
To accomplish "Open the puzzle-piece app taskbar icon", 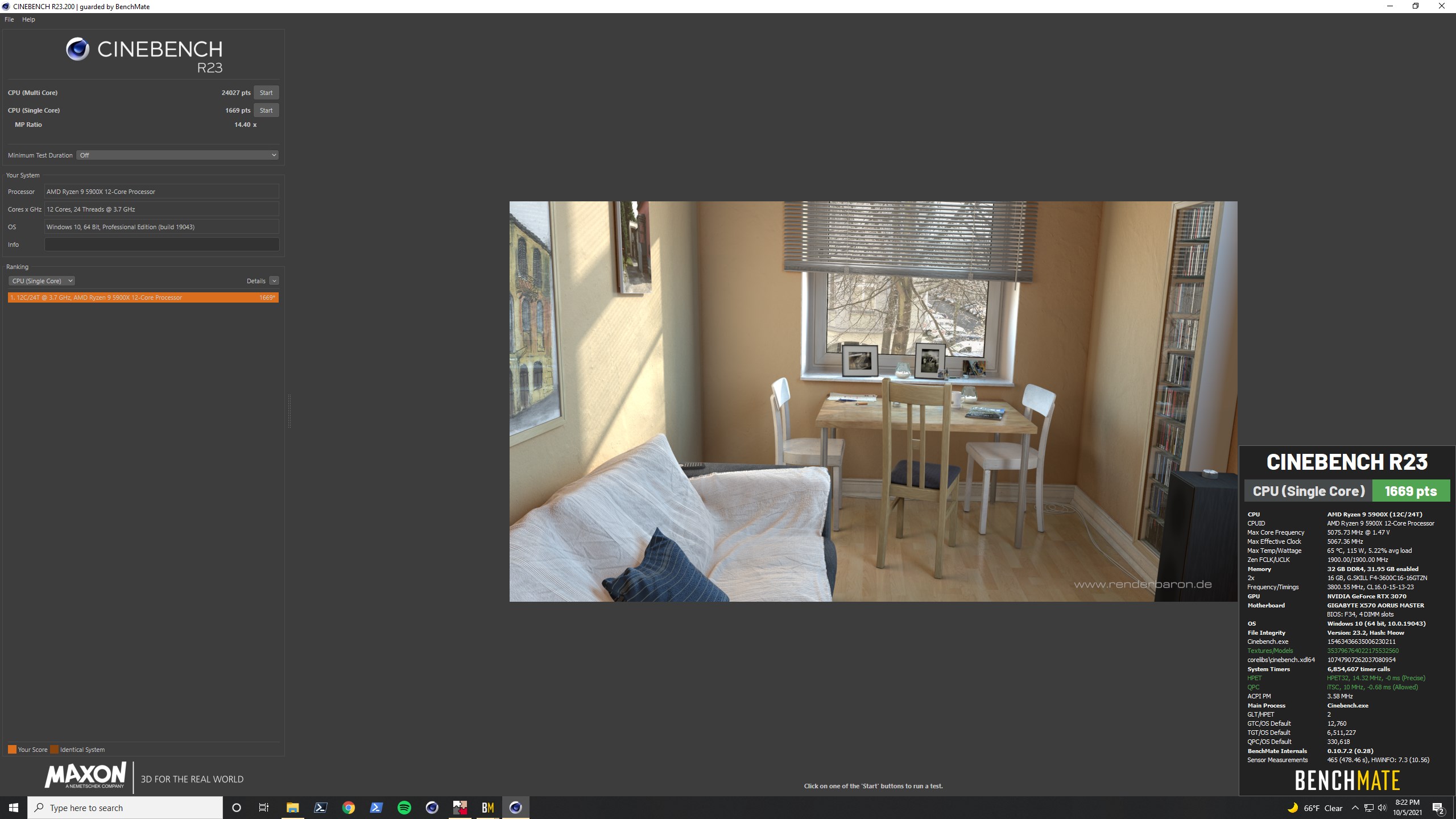I will (460, 808).
